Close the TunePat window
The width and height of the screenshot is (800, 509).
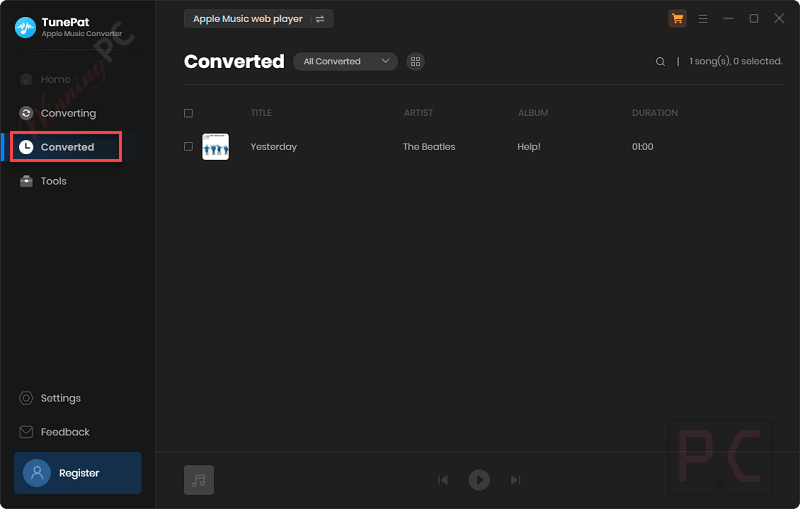pos(779,18)
